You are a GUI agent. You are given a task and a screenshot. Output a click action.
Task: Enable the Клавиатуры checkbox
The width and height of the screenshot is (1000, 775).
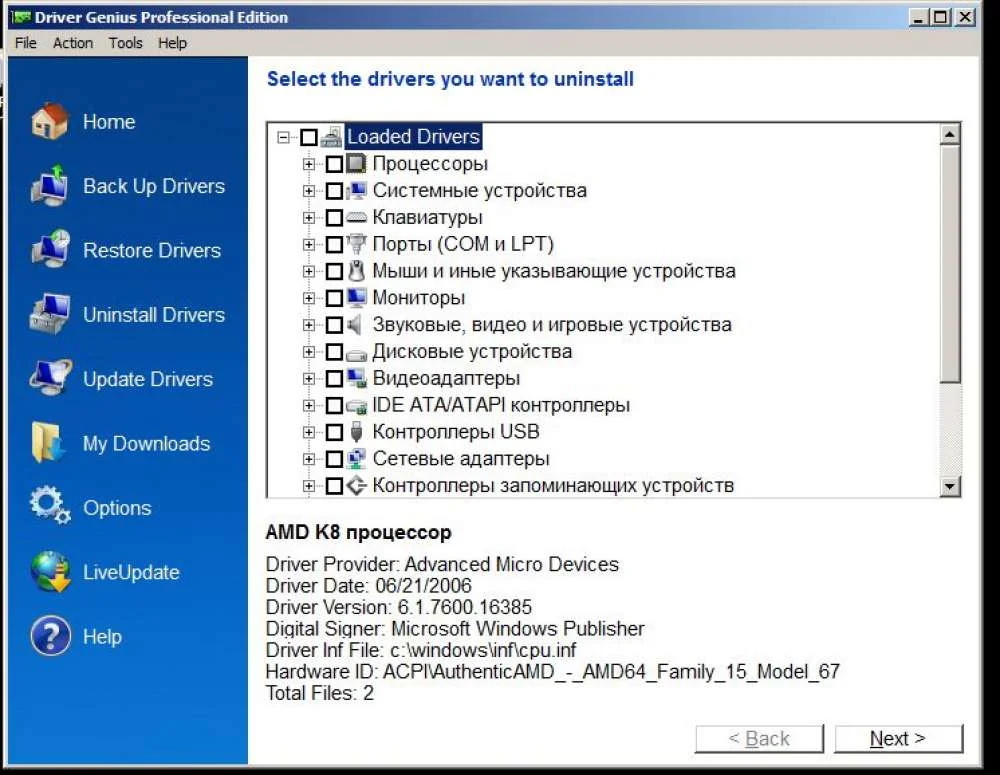point(334,218)
